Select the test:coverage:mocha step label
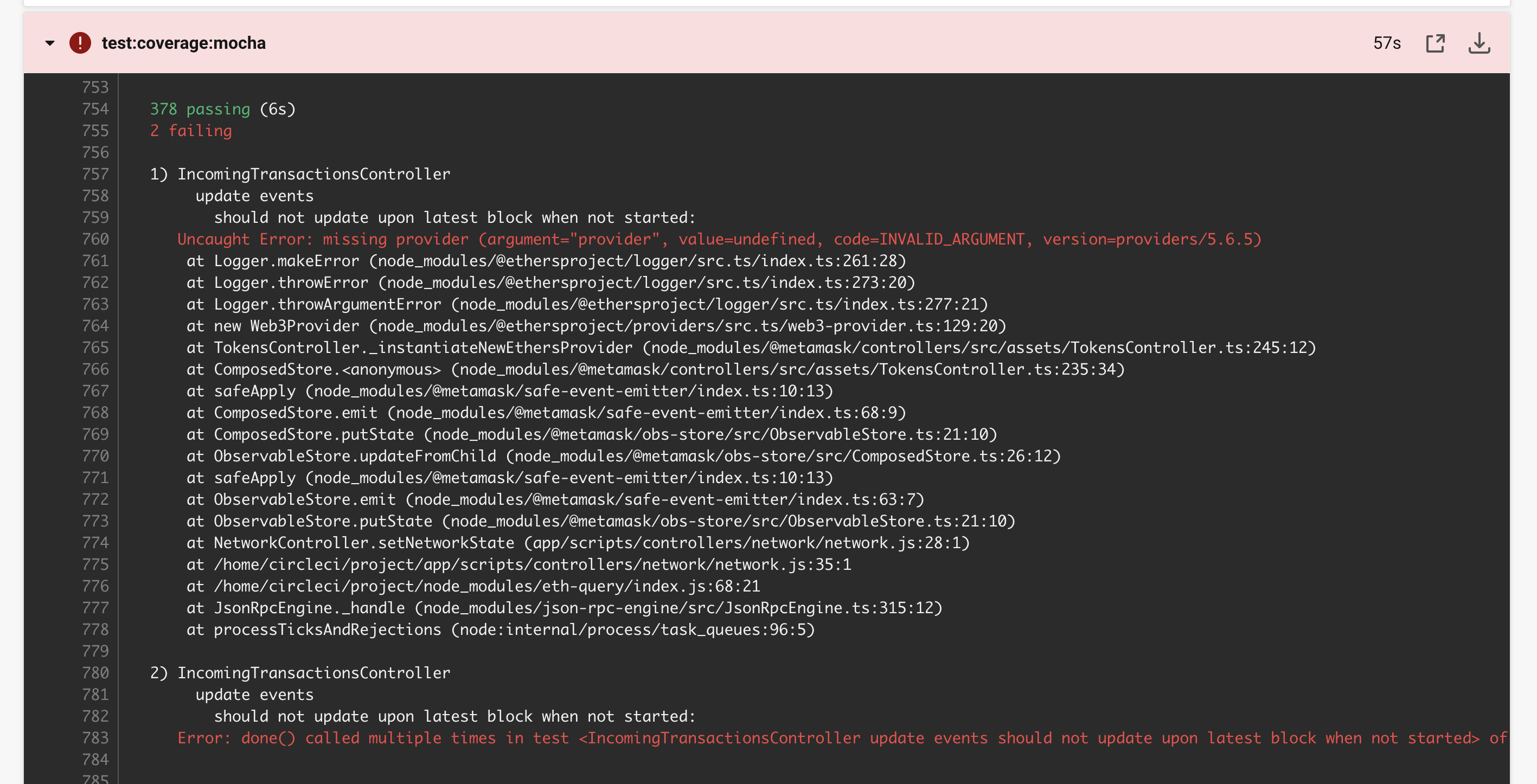1537x784 pixels. tap(183, 42)
